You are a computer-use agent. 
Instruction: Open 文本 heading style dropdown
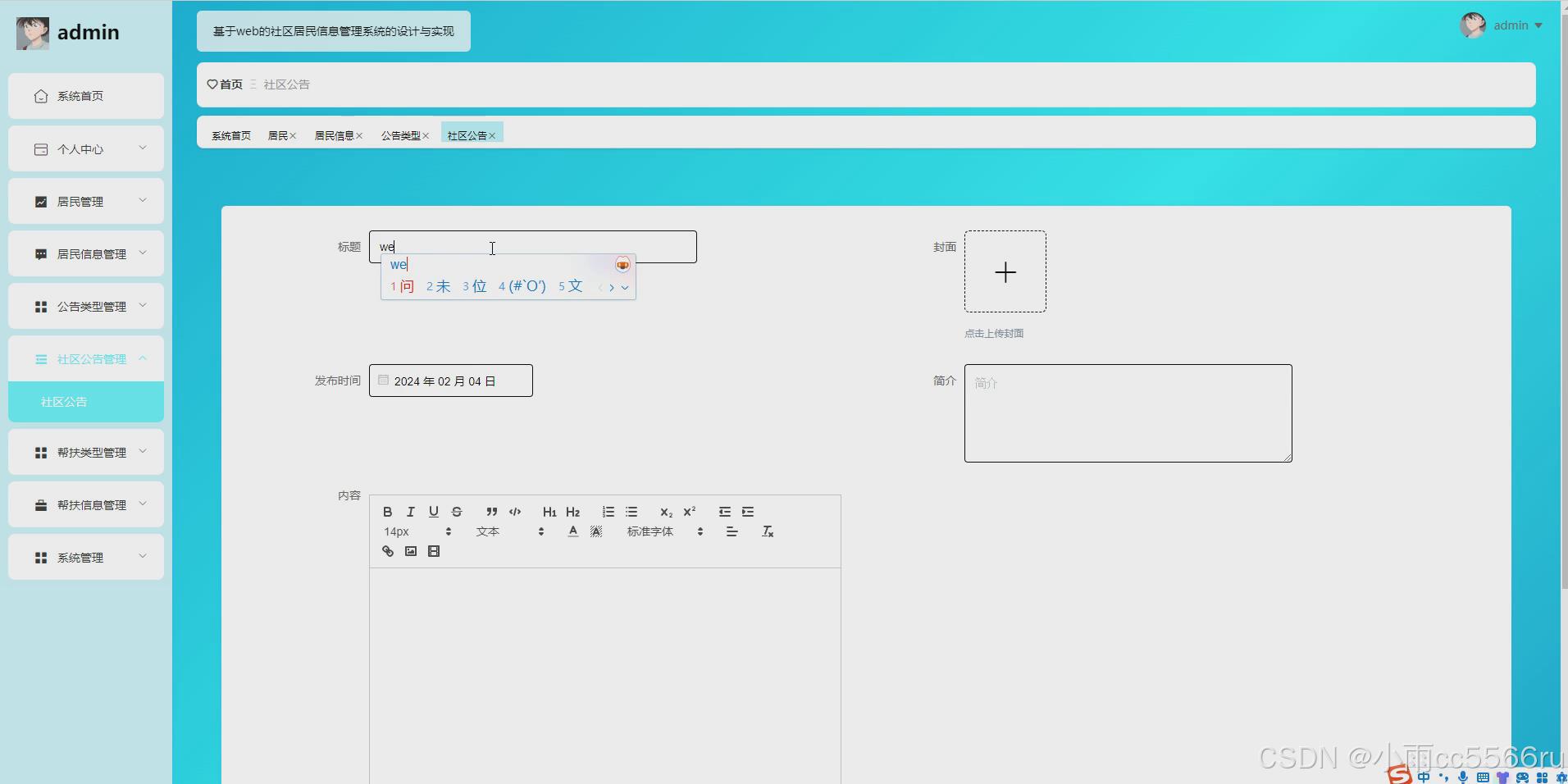tap(509, 531)
